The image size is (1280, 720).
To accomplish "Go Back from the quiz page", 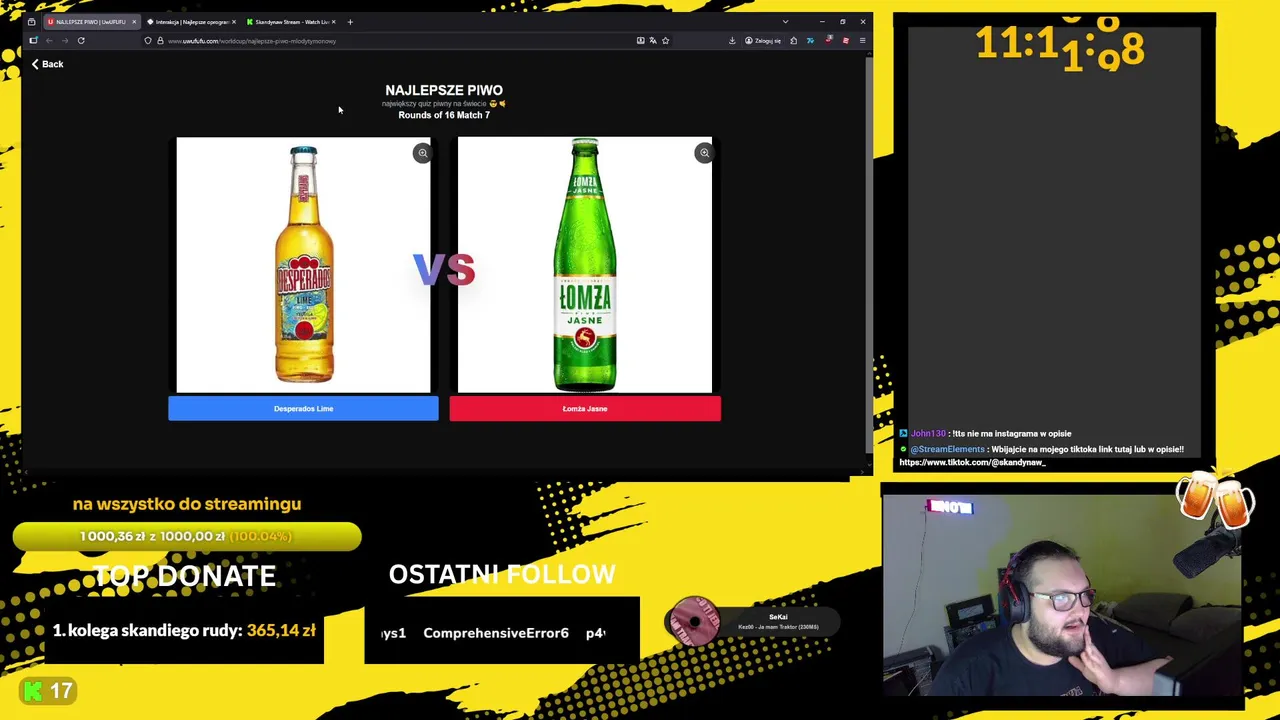I will [x=47, y=64].
